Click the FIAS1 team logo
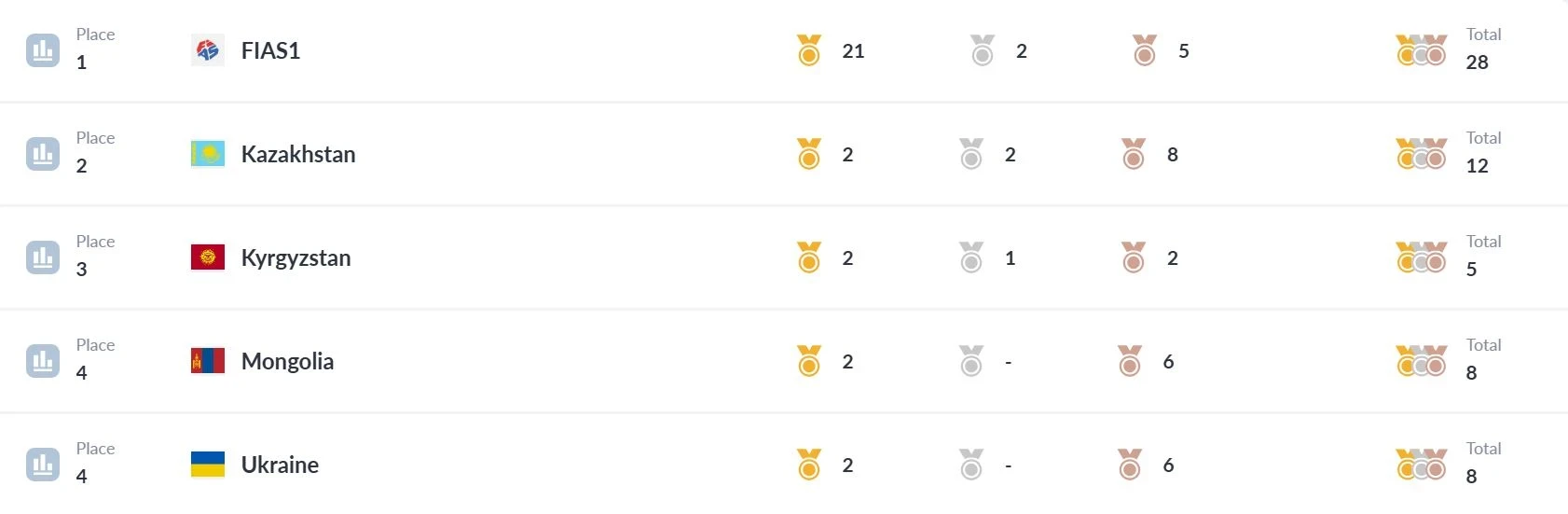The image size is (1568, 514). pos(208,50)
